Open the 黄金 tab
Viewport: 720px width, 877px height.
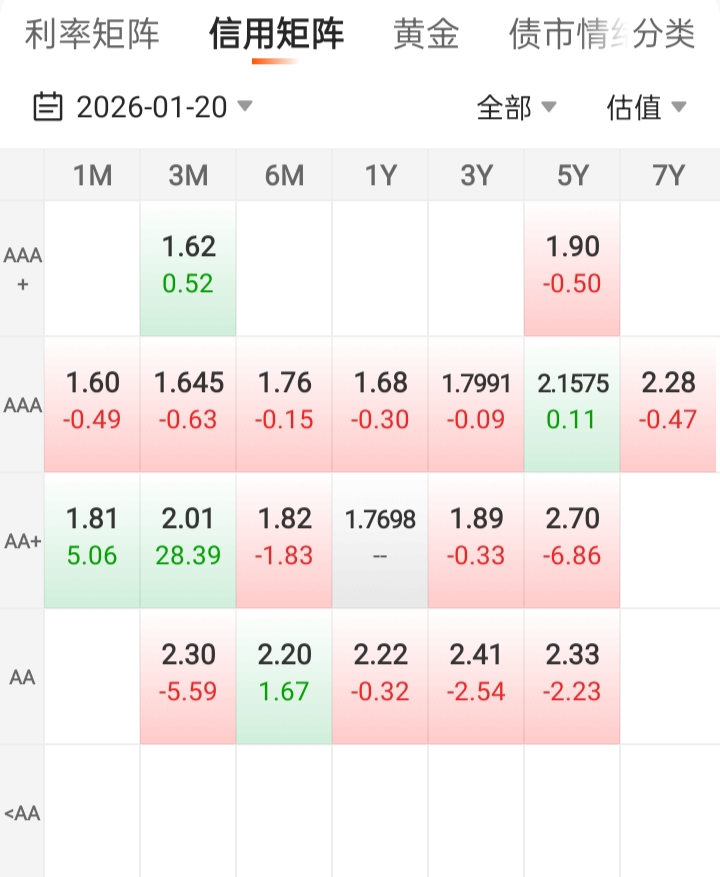click(426, 35)
